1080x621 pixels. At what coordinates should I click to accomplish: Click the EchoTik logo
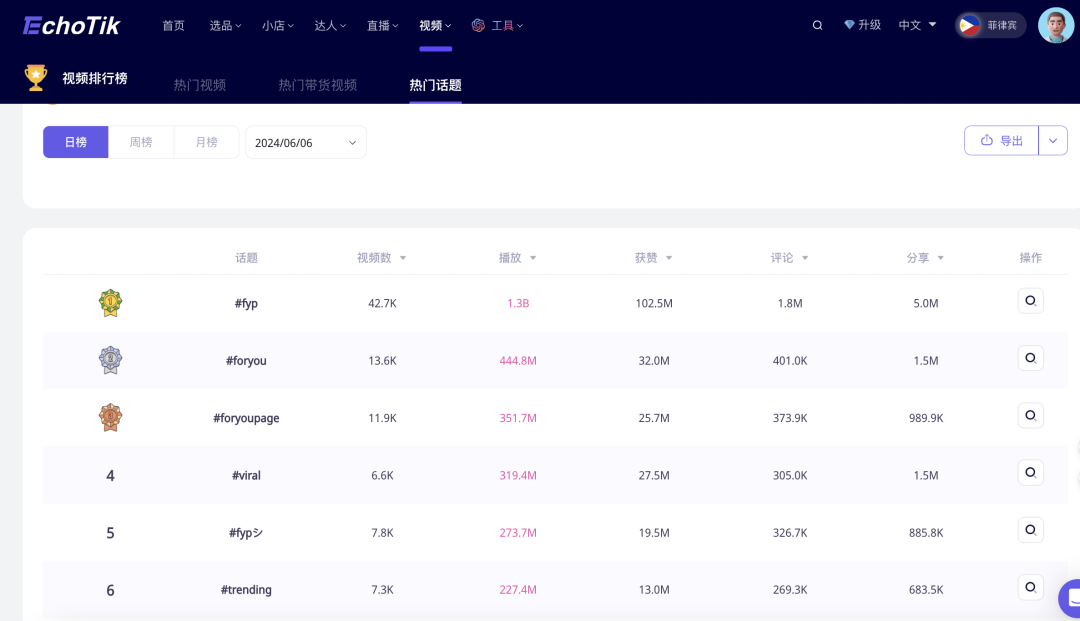[72, 25]
